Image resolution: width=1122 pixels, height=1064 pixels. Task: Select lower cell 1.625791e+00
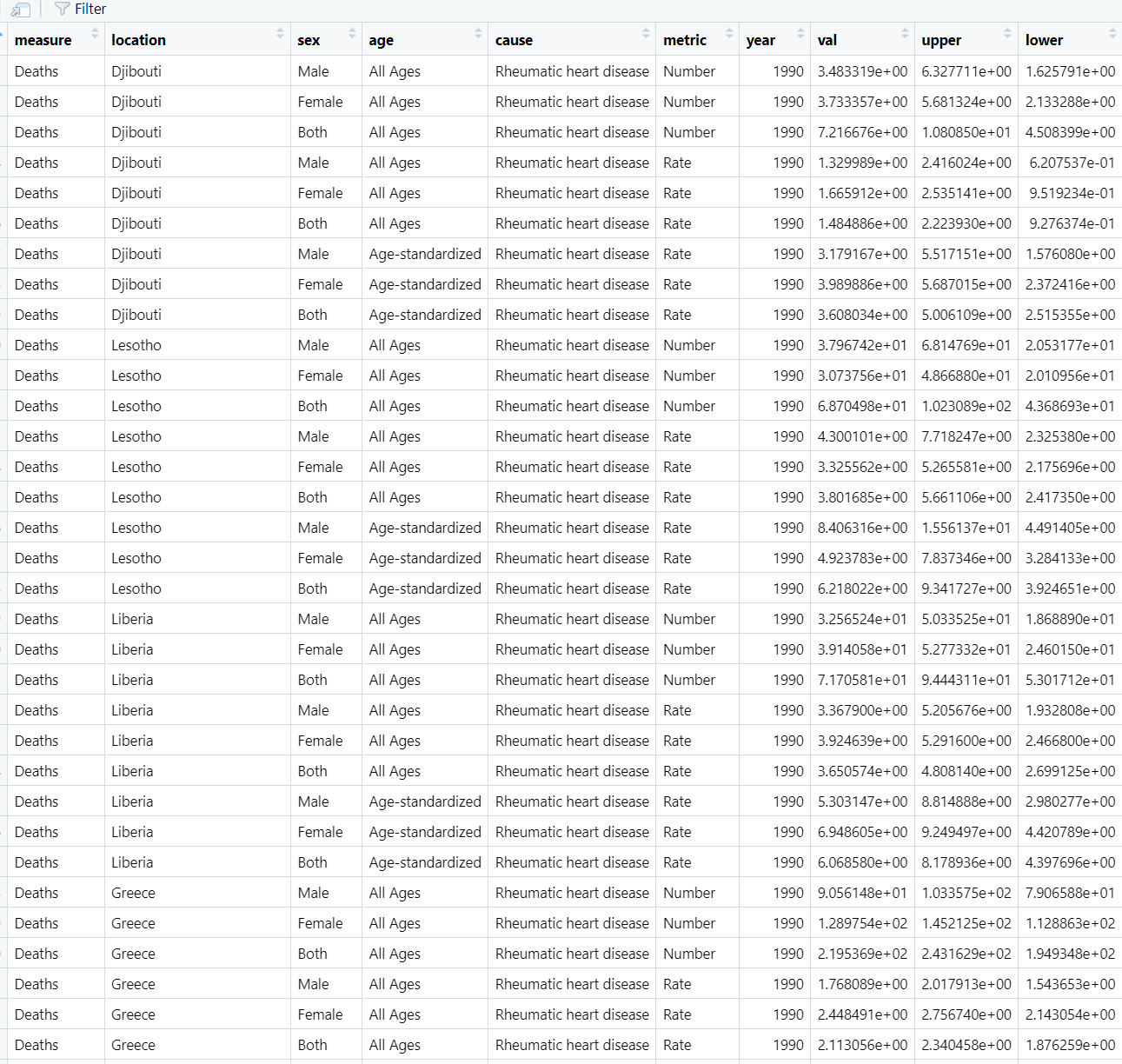(1070, 71)
